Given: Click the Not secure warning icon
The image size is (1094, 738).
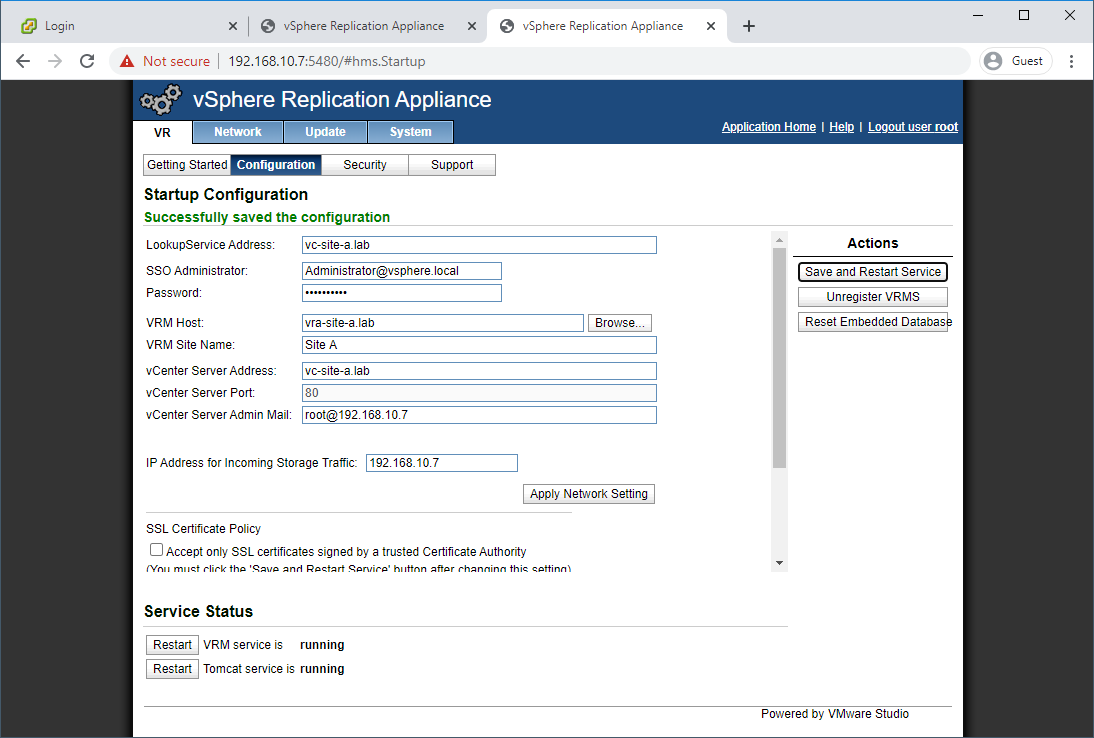Looking at the screenshot, I should [x=127, y=61].
